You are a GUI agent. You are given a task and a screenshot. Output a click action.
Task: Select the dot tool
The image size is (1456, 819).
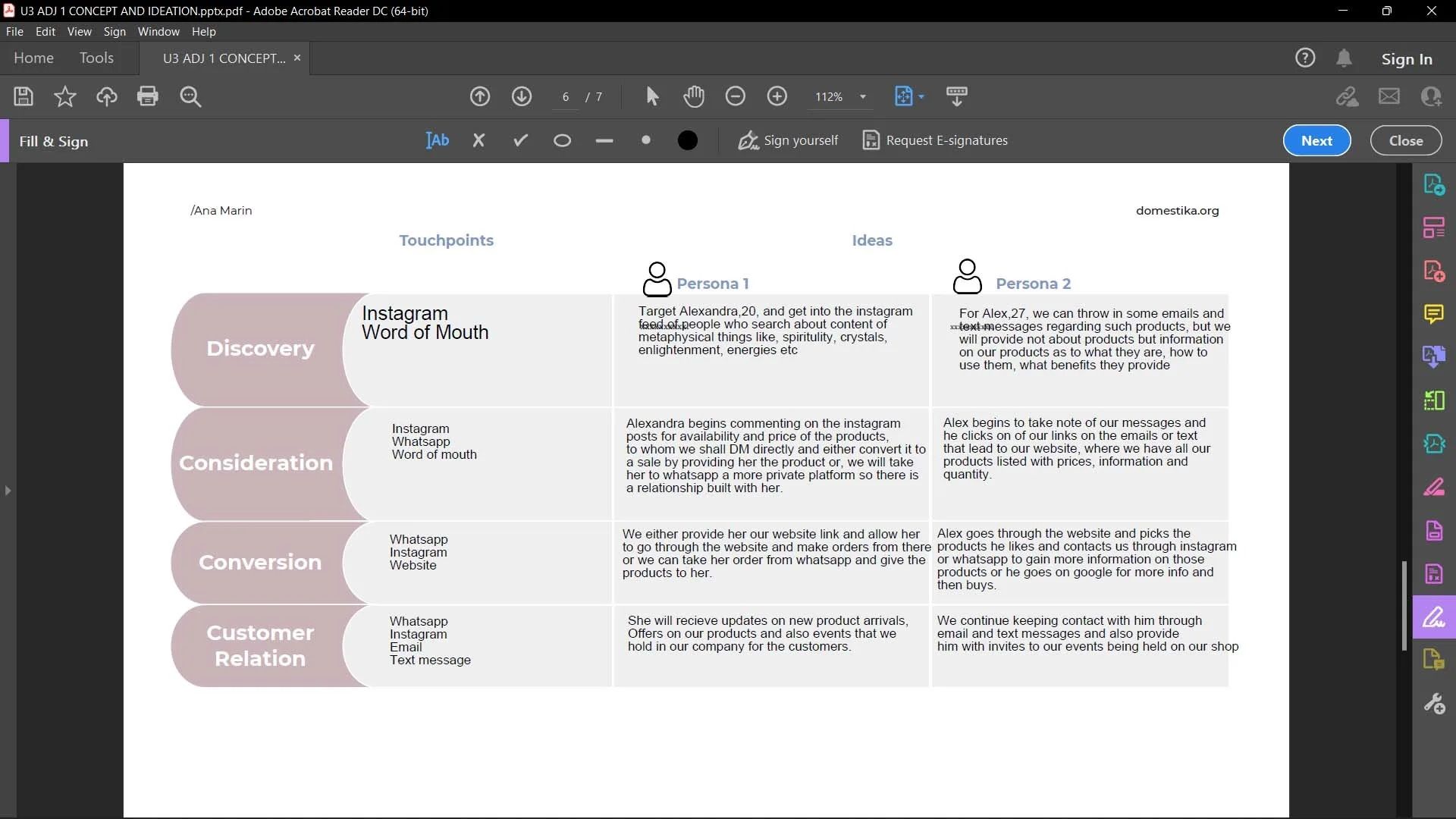pyautogui.click(x=646, y=140)
